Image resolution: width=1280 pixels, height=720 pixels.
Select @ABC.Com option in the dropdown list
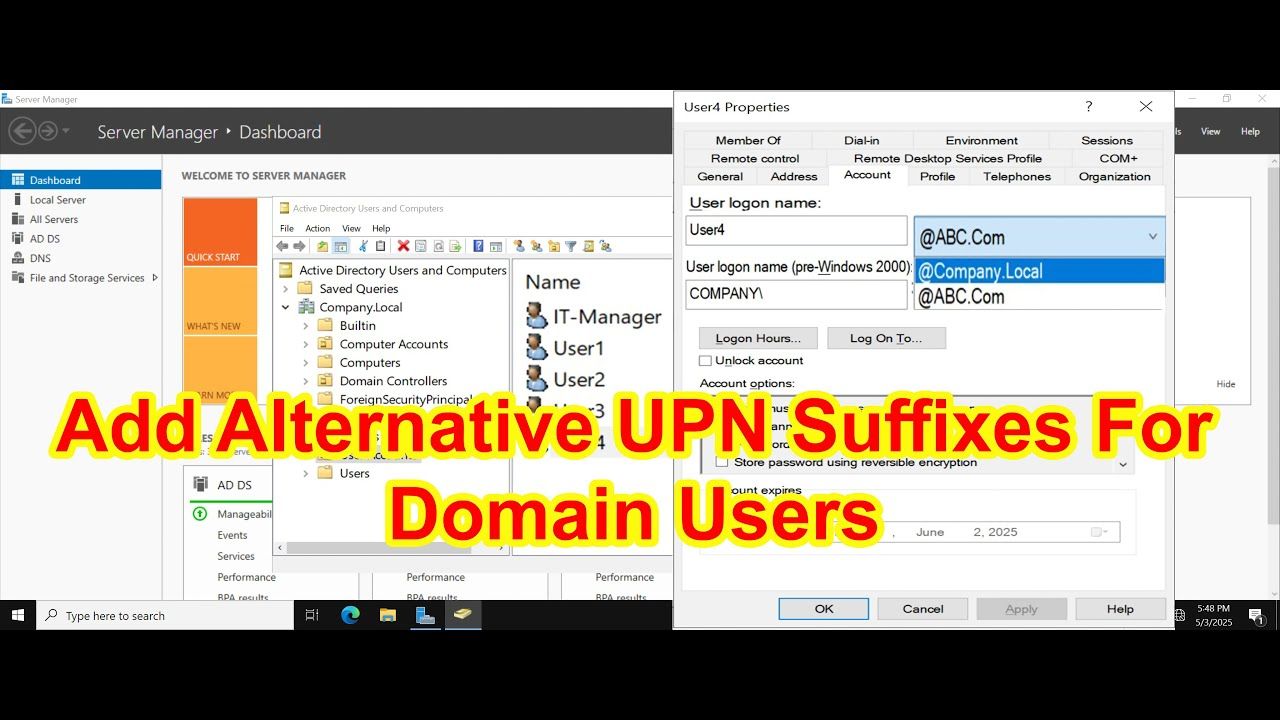click(x=1040, y=296)
